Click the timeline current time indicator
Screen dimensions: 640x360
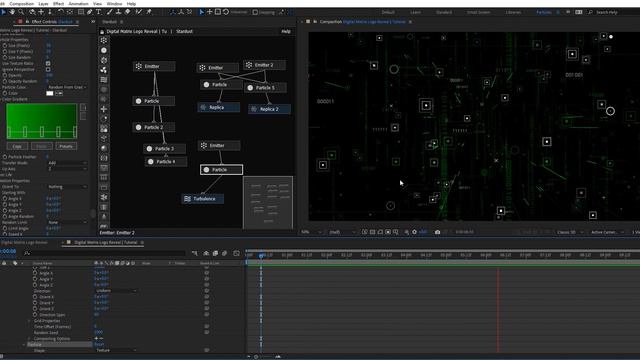click(261, 256)
